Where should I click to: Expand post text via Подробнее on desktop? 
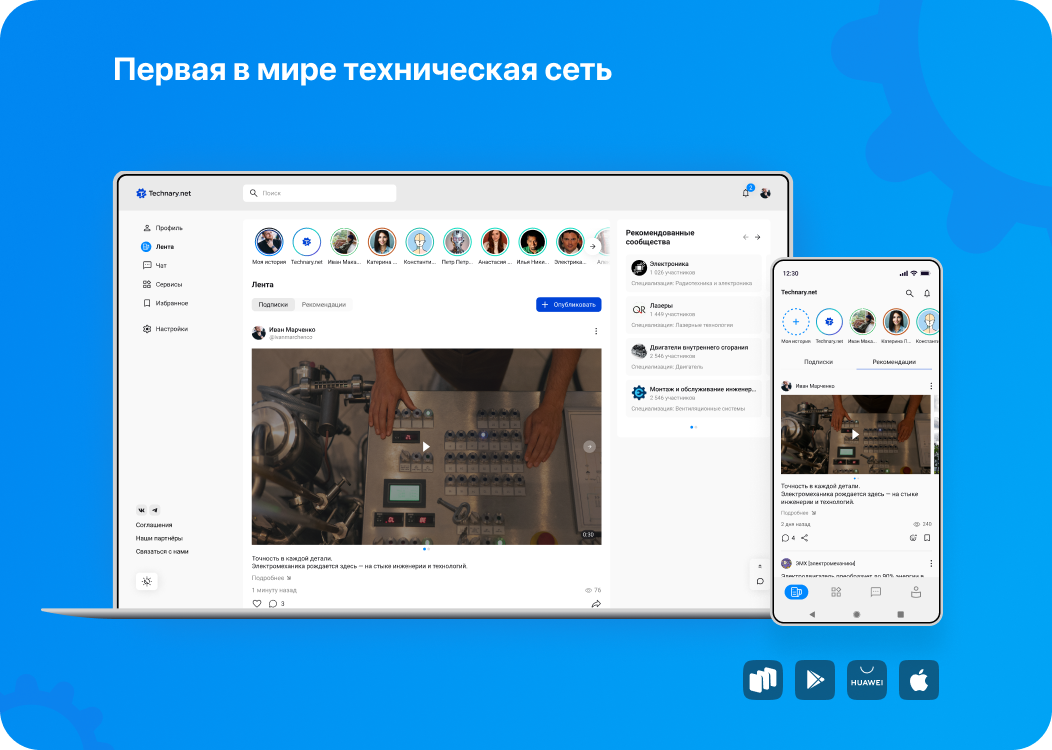271,578
